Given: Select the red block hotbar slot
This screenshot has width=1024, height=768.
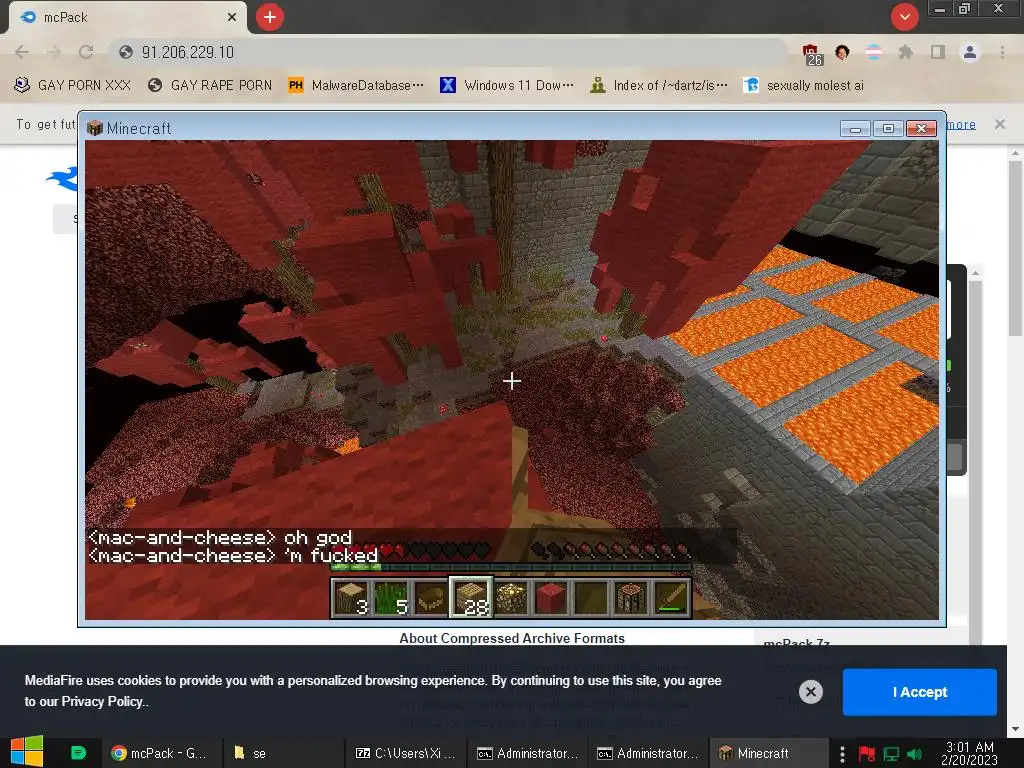Looking at the screenshot, I should pos(551,598).
